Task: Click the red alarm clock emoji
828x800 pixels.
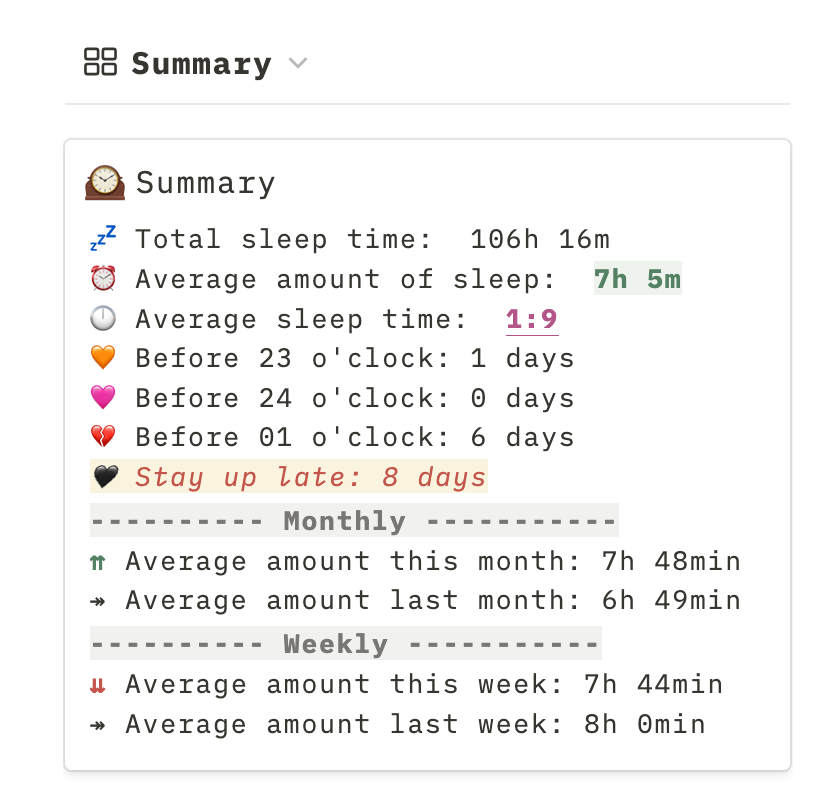Action: 103,278
